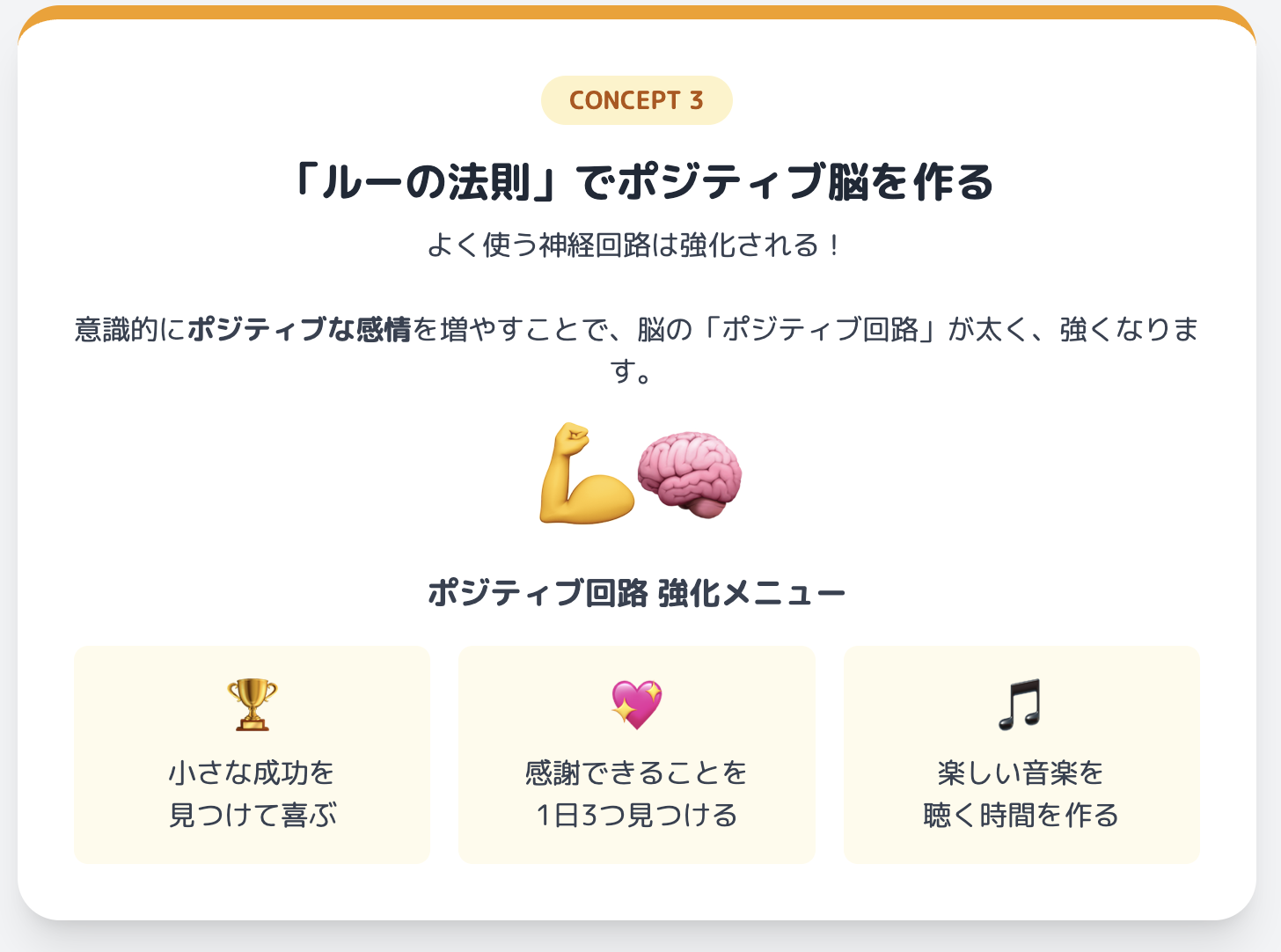Open the 感謝できることを1日3つ見つける card
The image size is (1281, 952).
click(x=636, y=755)
